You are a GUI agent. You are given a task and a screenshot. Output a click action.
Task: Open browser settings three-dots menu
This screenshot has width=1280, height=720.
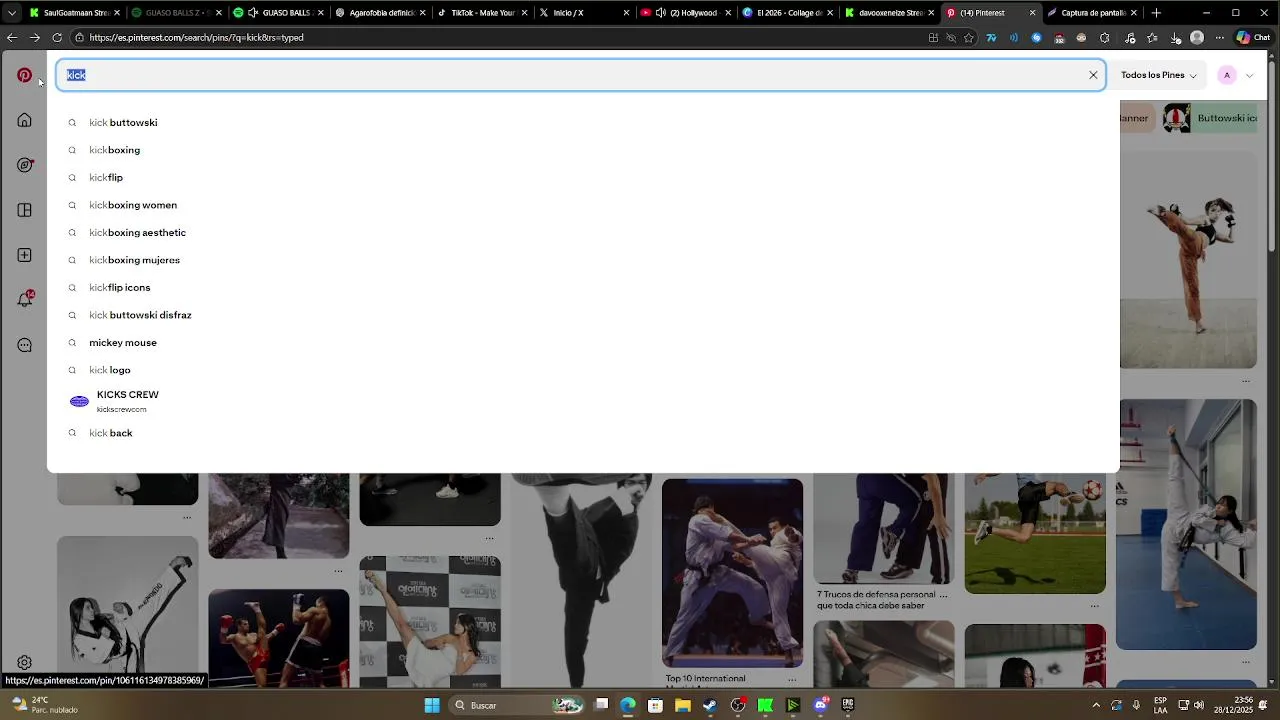tap(1219, 38)
